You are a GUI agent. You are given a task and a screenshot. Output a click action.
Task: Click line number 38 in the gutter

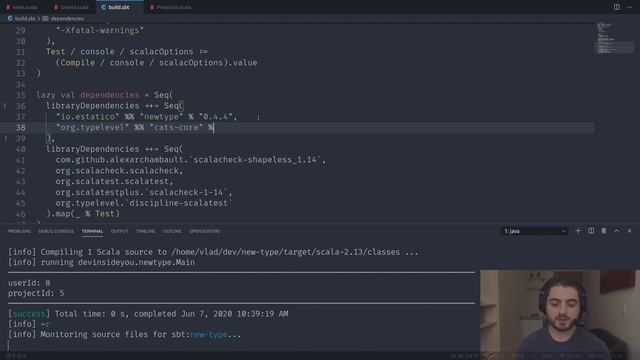20,127
